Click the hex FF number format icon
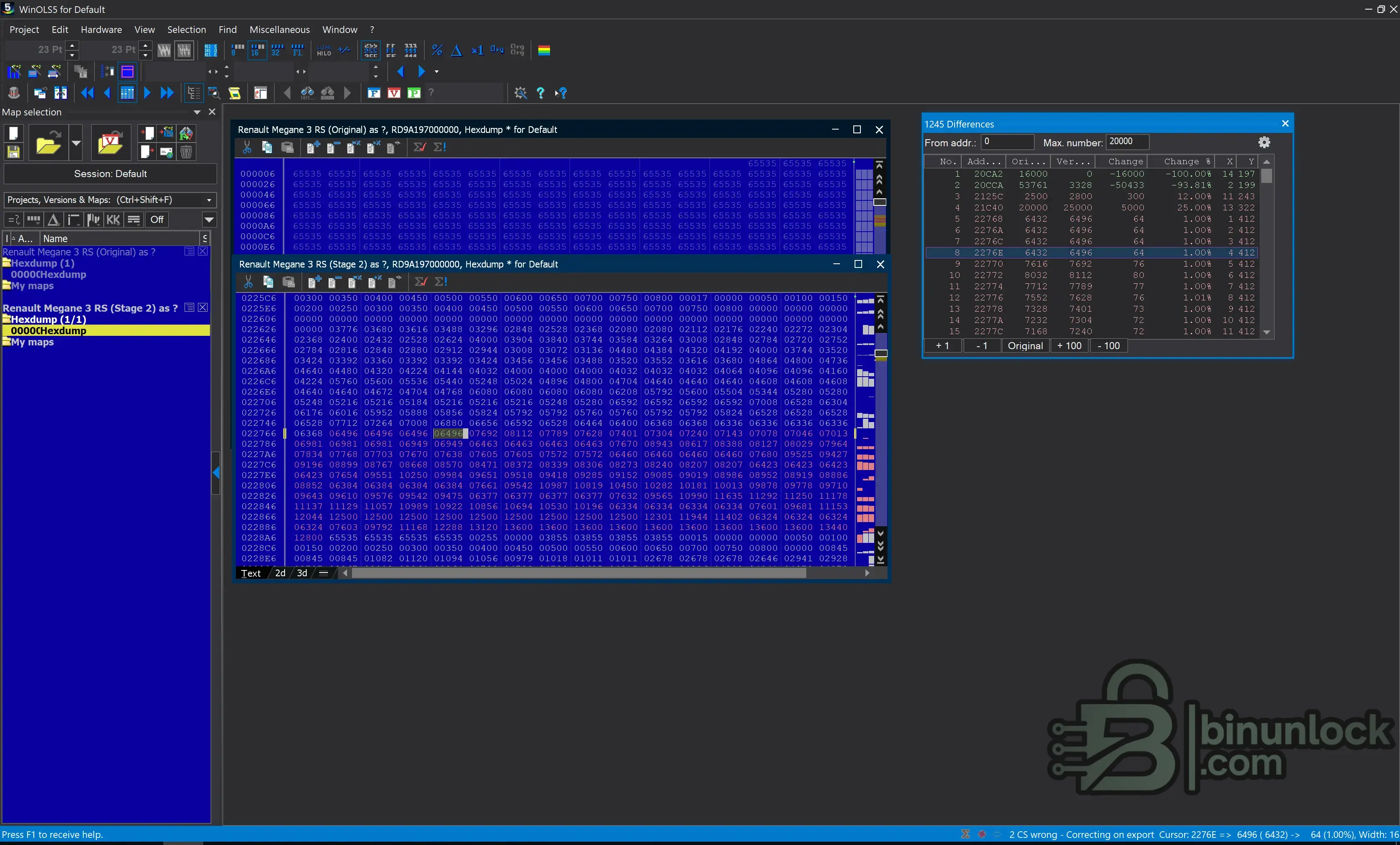The image size is (1400, 845). pos(391,50)
